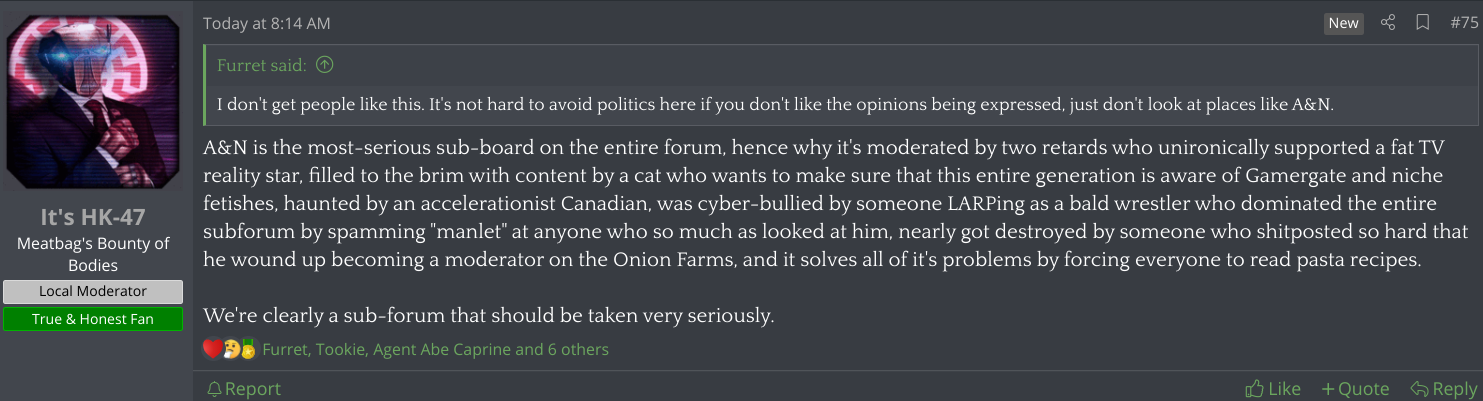Jump to Furret's original post via arrow icon

tap(324, 65)
